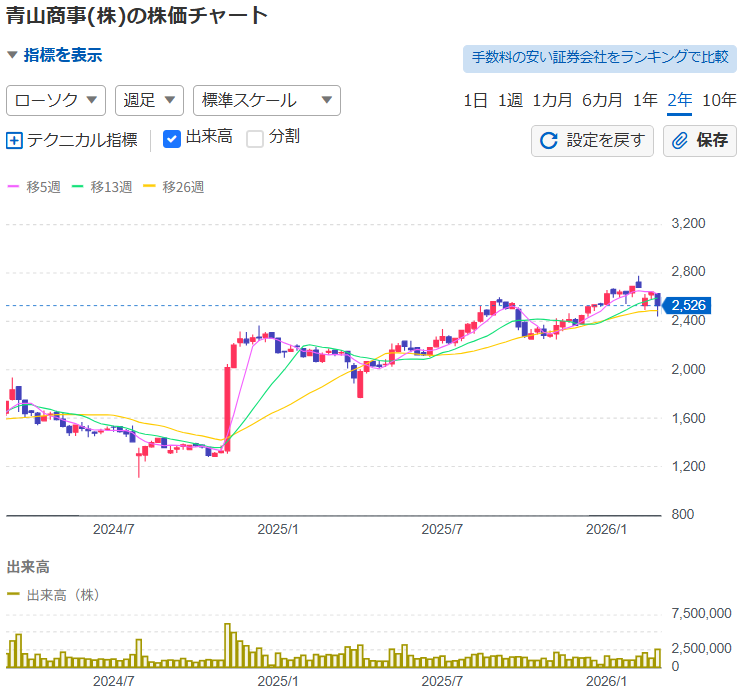Click the 出来高（株） legend marker
Viewport: 739px width, 696px height.
[x=13, y=594]
